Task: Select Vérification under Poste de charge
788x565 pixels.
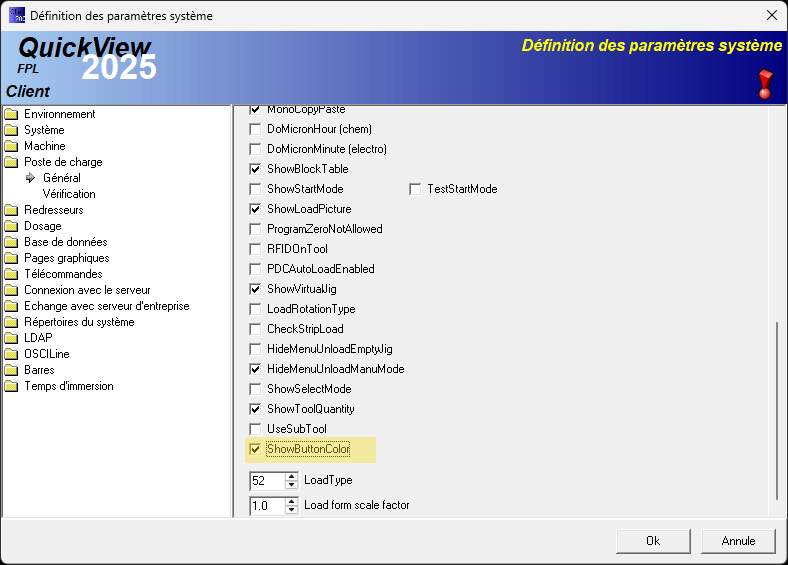Action: pos(69,194)
